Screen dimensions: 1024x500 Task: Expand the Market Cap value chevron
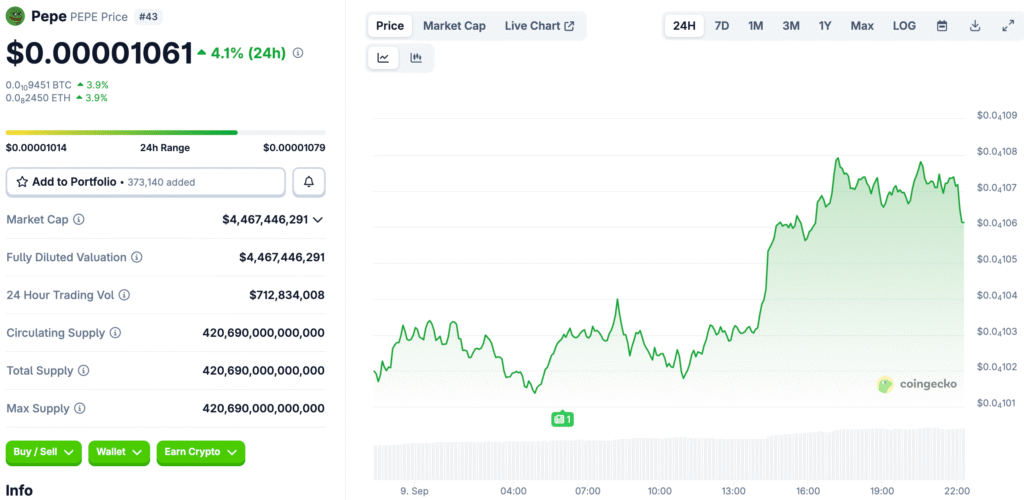click(x=317, y=220)
